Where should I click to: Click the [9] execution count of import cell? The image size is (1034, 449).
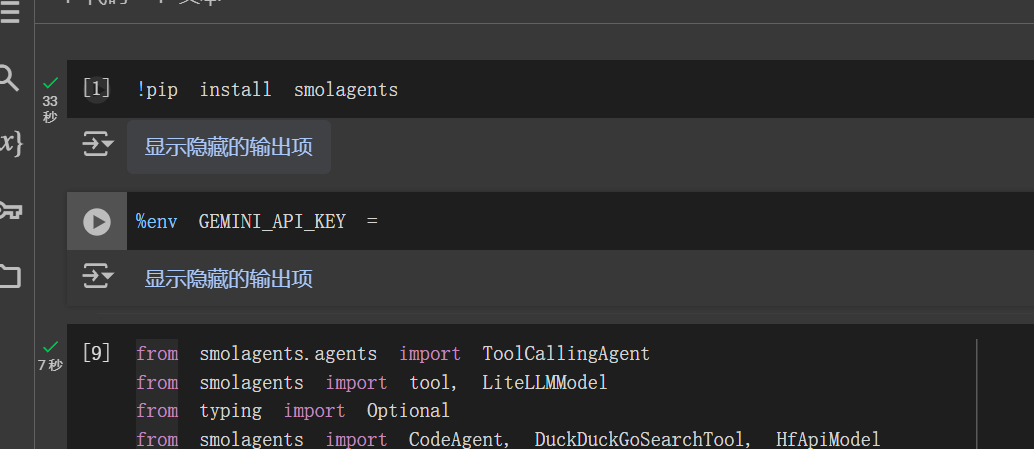pos(96,353)
